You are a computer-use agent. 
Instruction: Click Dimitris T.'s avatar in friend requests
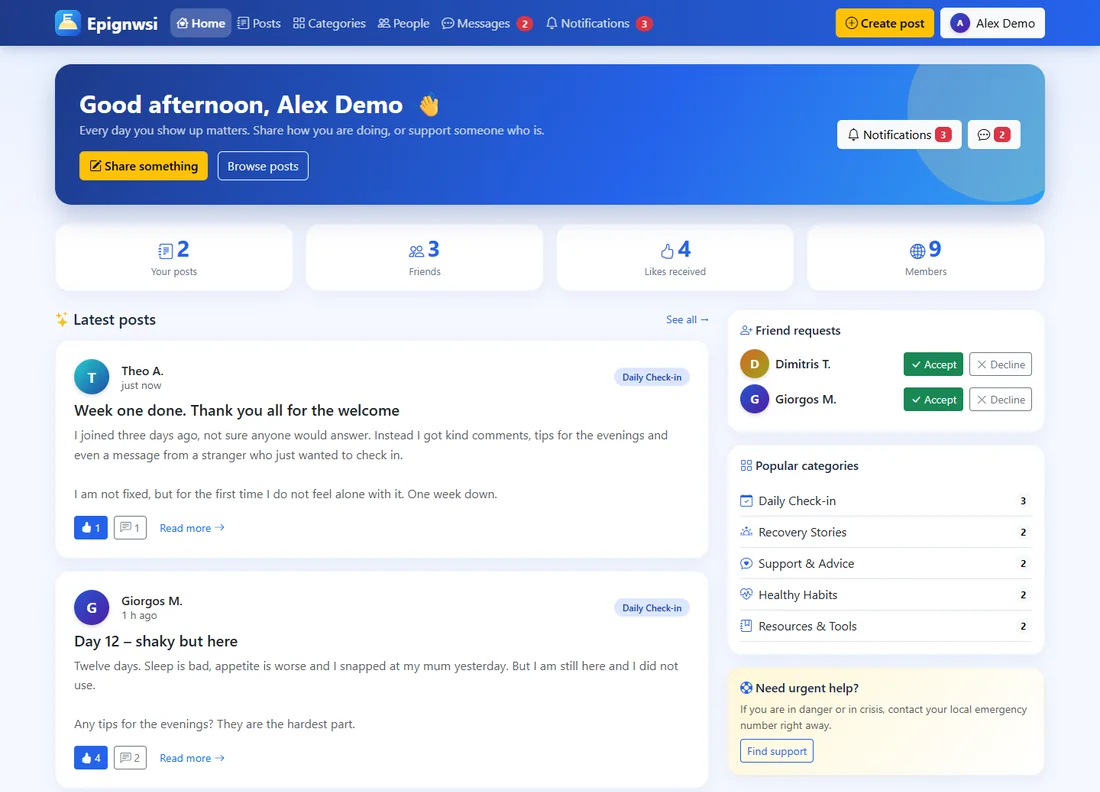(754, 364)
